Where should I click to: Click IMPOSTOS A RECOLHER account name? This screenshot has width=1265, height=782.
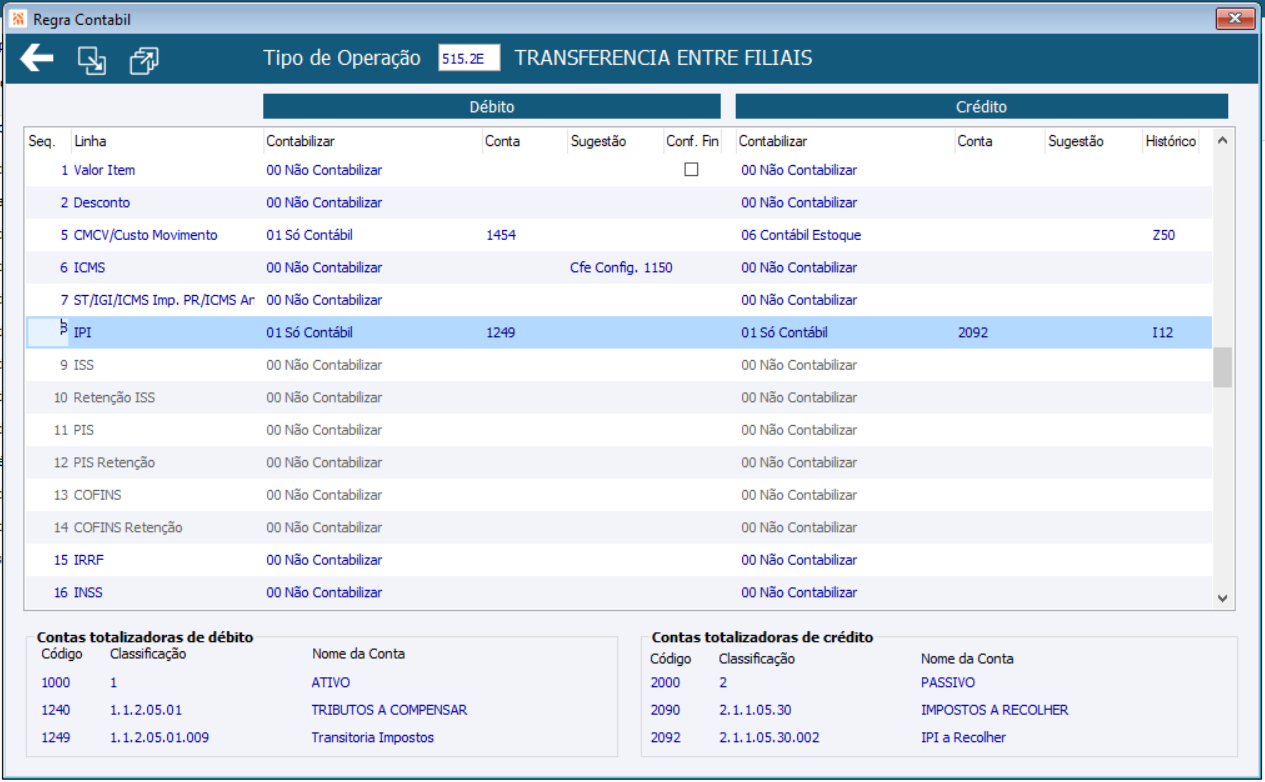tap(994, 710)
